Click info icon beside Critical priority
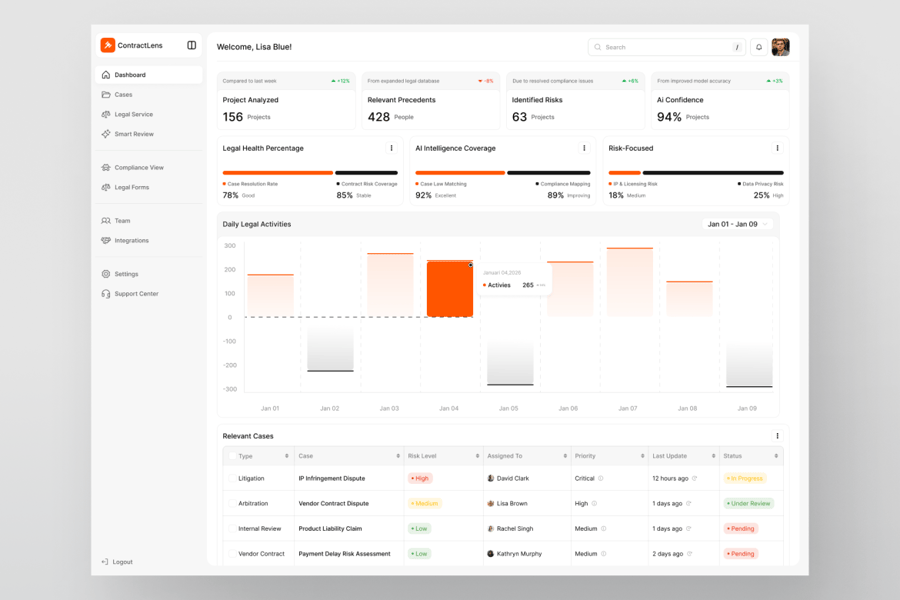 click(x=601, y=478)
